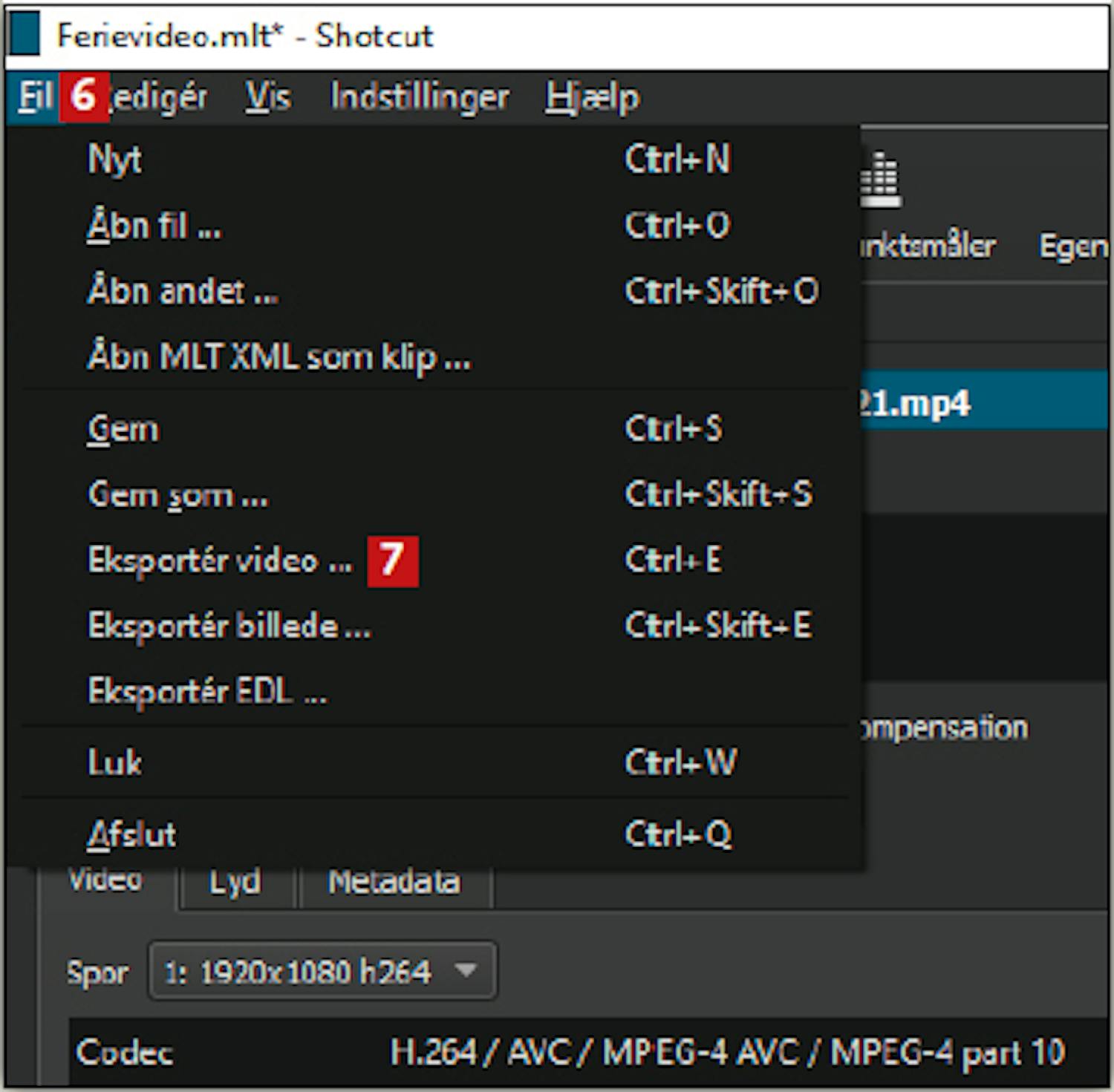1114x1092 pixels.
Task: Choose Nyt from the Fil menu
Action: [x=434, y=159]
